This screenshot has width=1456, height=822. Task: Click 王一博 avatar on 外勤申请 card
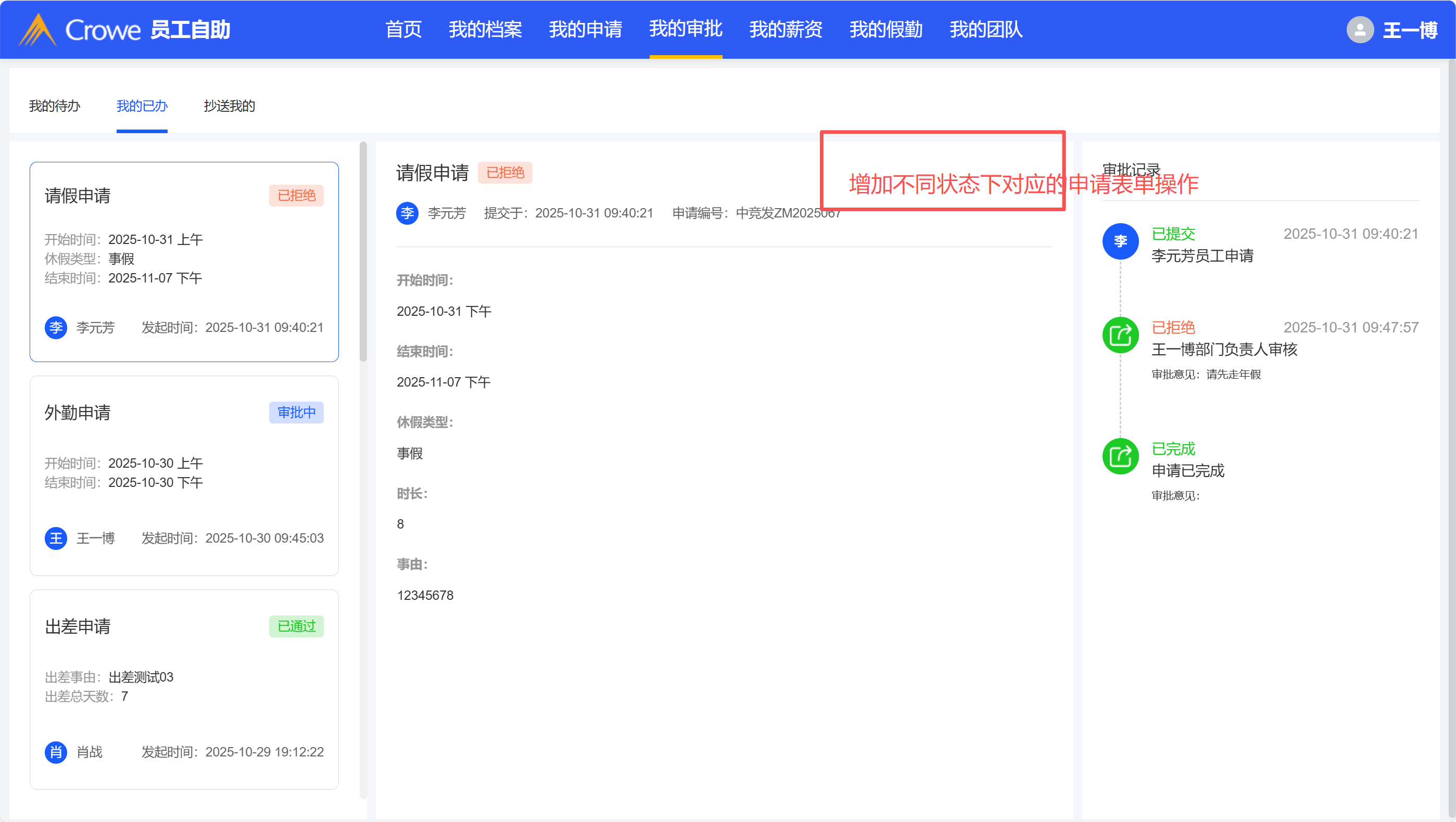coord(56,538)
